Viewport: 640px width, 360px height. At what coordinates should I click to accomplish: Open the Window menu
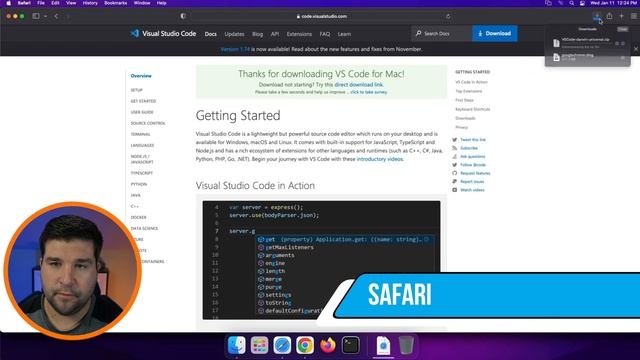tap(142, 3)
